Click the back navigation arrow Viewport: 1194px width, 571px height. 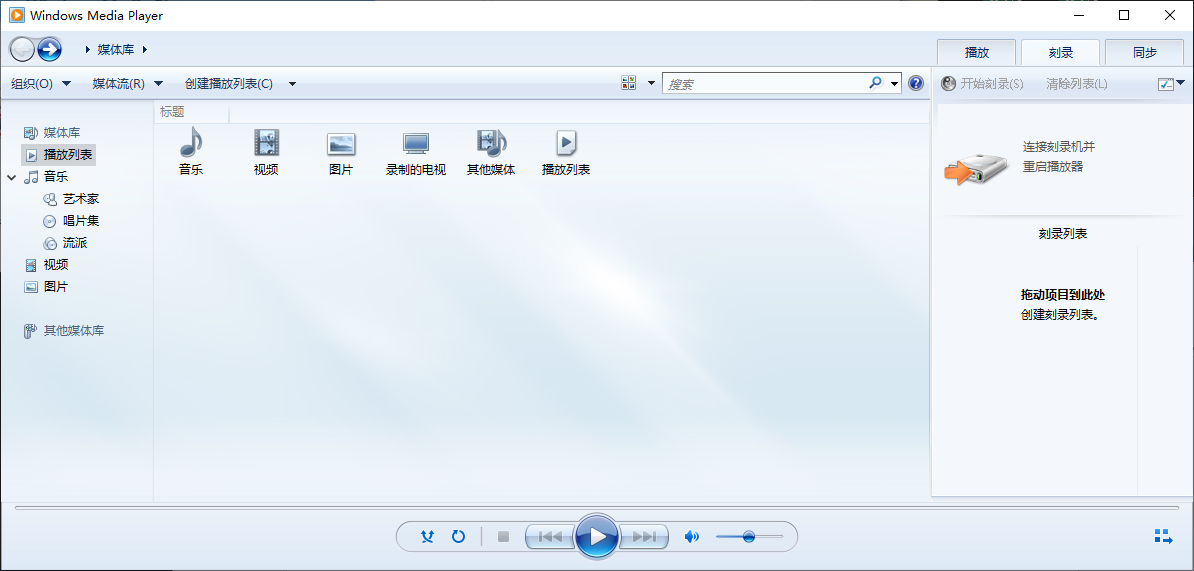[22, 49]
